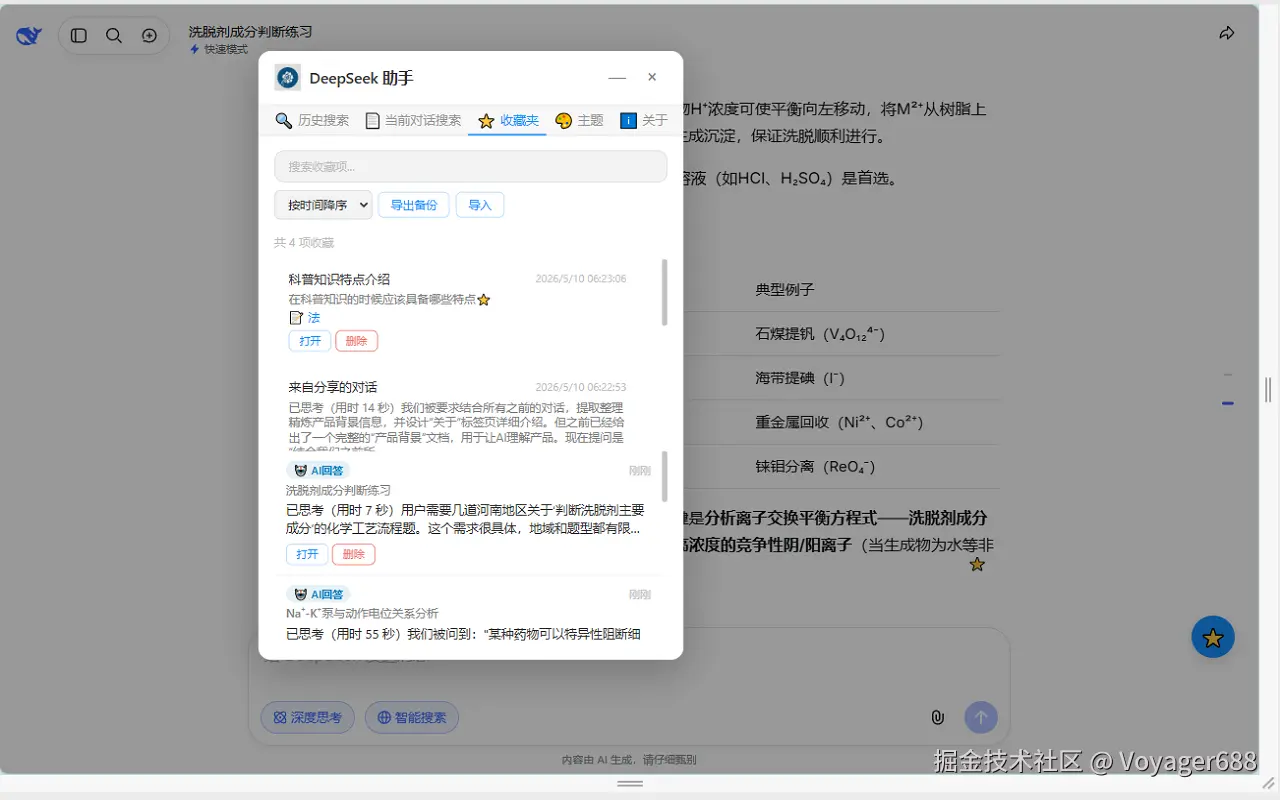Open the 主题 tab
This screenshot has height=800, width=1280.
[579, 120]
